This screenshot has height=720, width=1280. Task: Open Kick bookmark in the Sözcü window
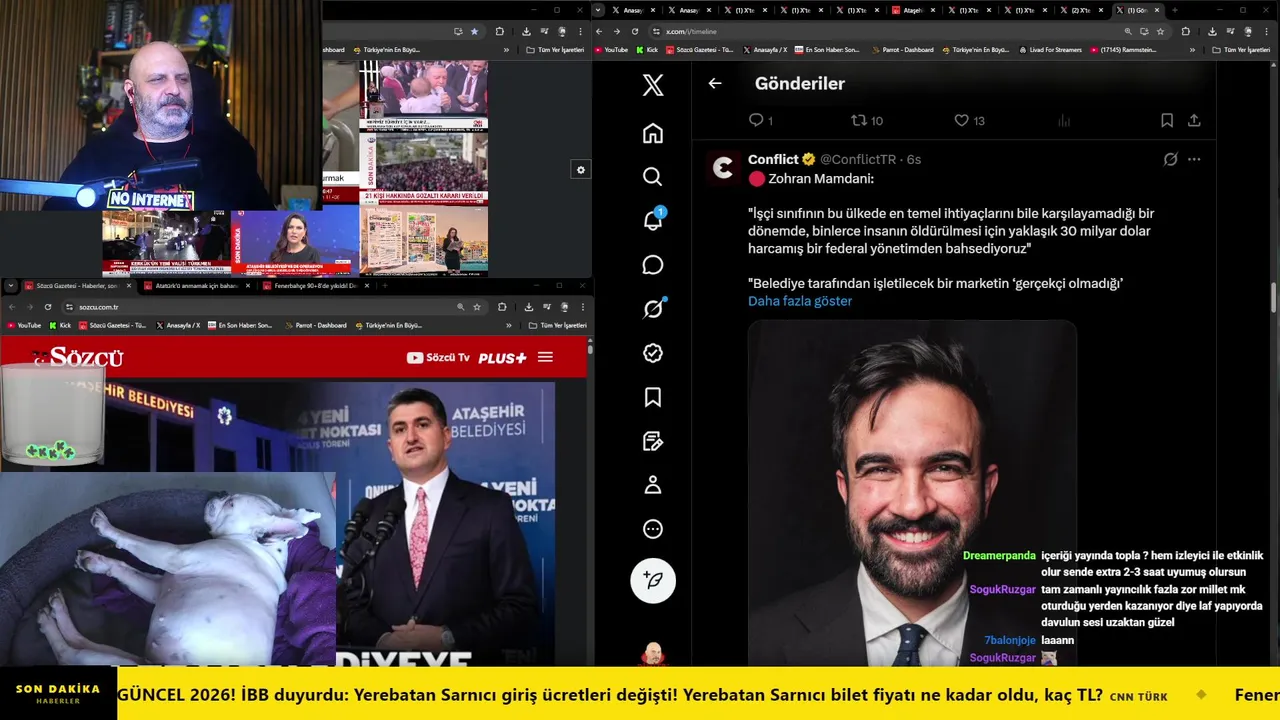[61, 325]
